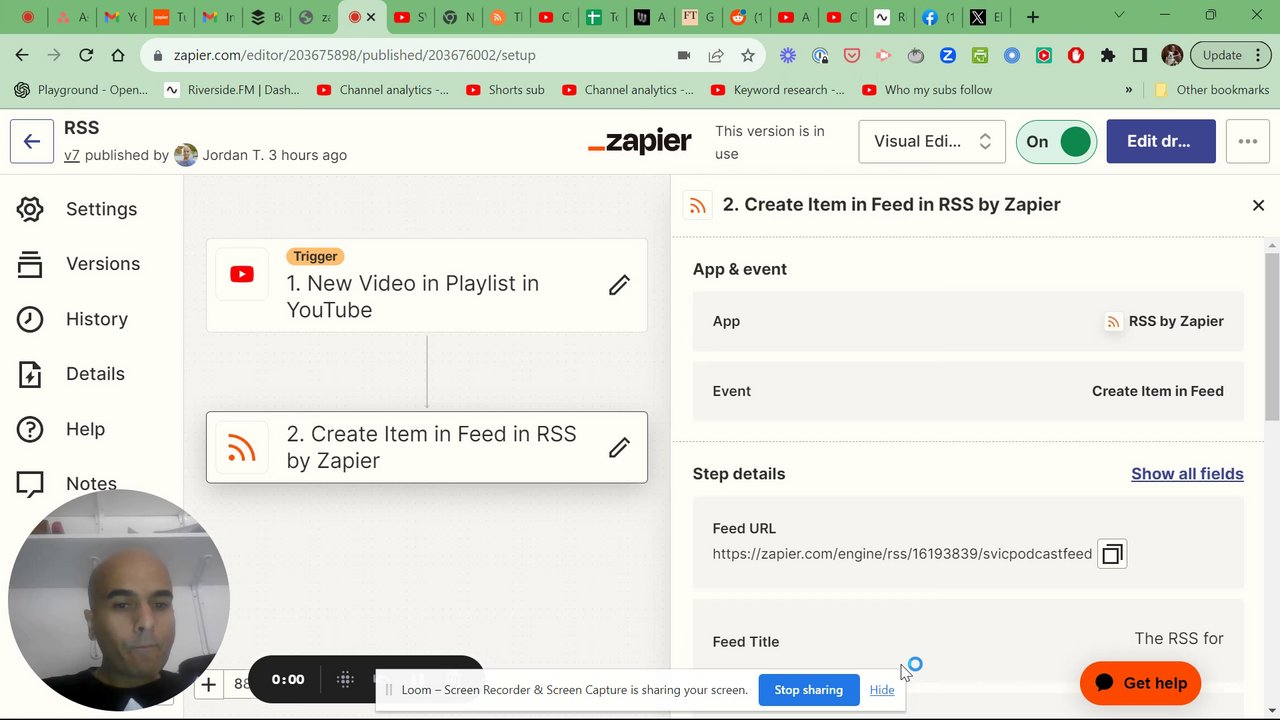
Task: Open the Details panel
Action: pos(70,374)
